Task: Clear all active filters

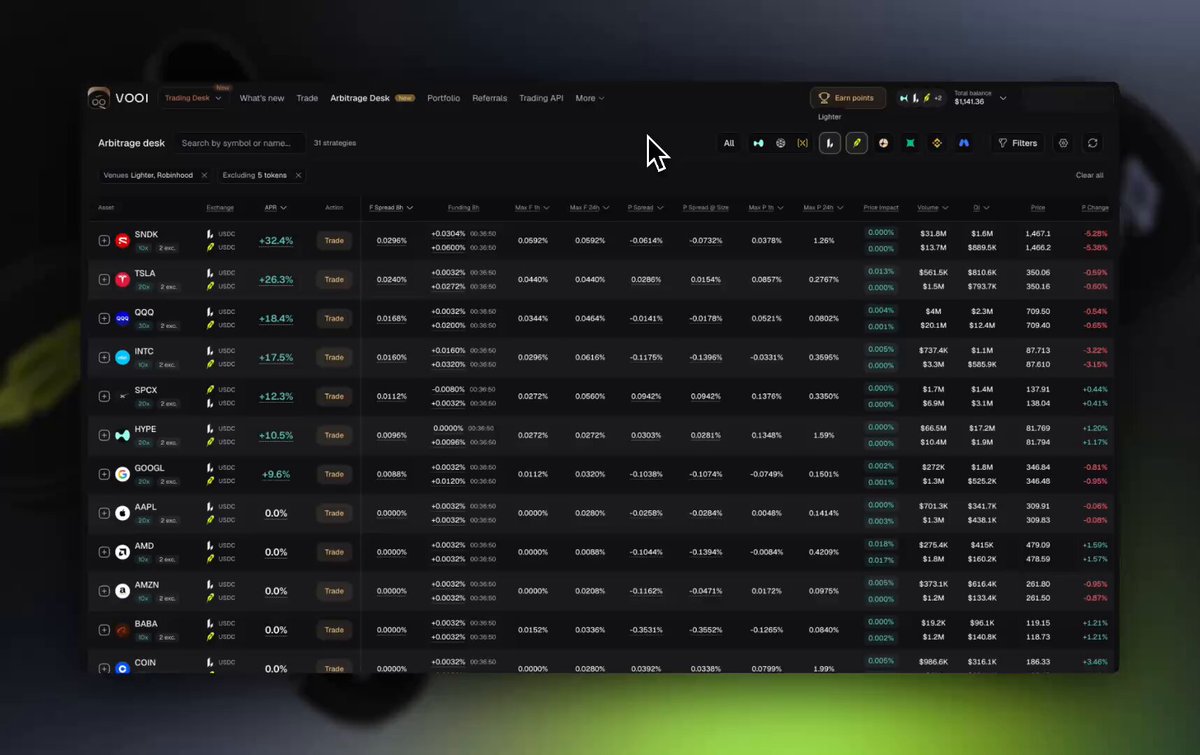Action: click(1090, 175)
